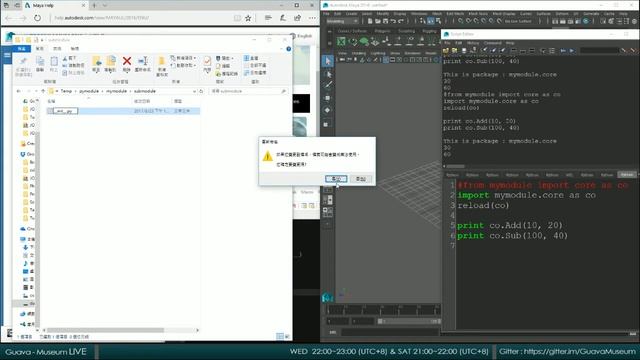Image resolution: width=640 pixels, height=360 pixels.
Task: Click Script Editor Execute All icon
Action: coord(563,50)
